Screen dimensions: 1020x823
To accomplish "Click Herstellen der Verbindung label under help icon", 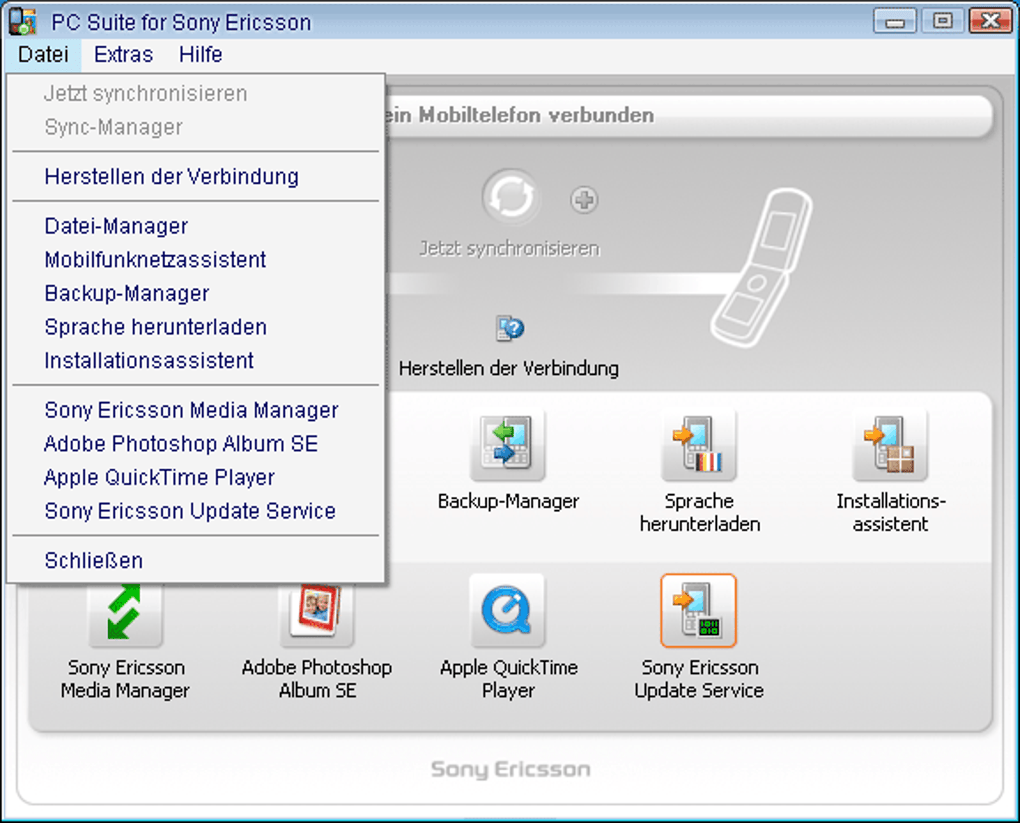I will click(509, 368).
